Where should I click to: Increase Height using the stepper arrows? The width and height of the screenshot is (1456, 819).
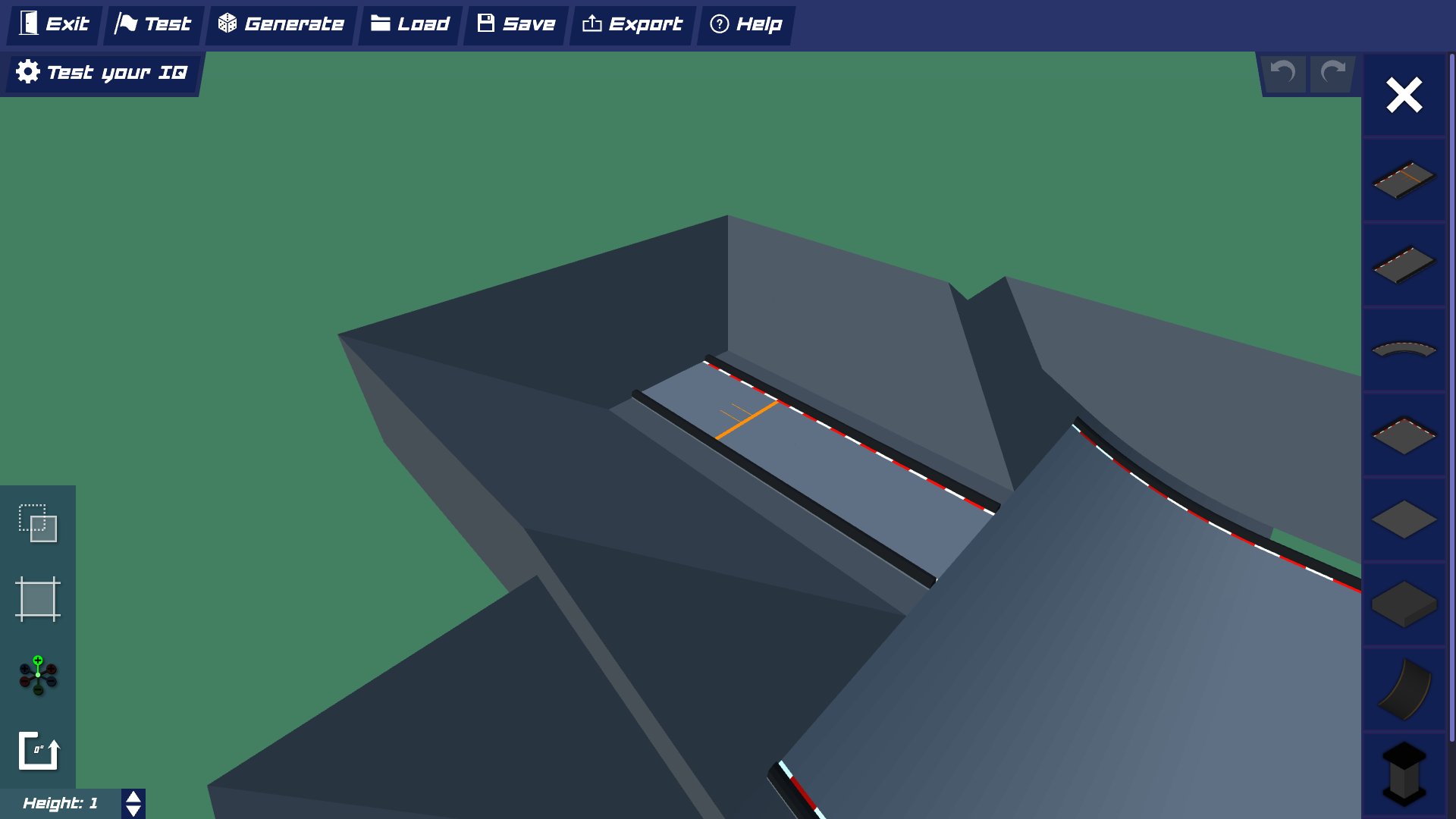(133, 797)
